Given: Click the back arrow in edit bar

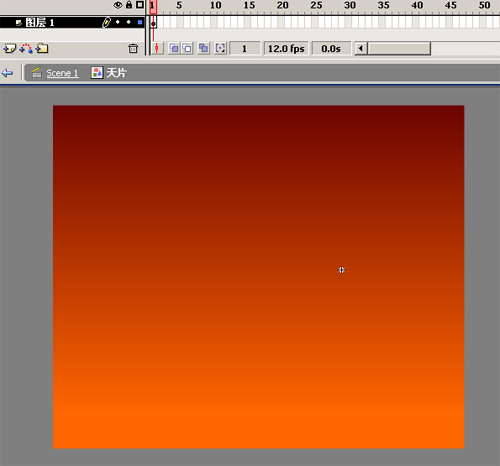Looking at the screenshot, I should (x=7, y=73).
